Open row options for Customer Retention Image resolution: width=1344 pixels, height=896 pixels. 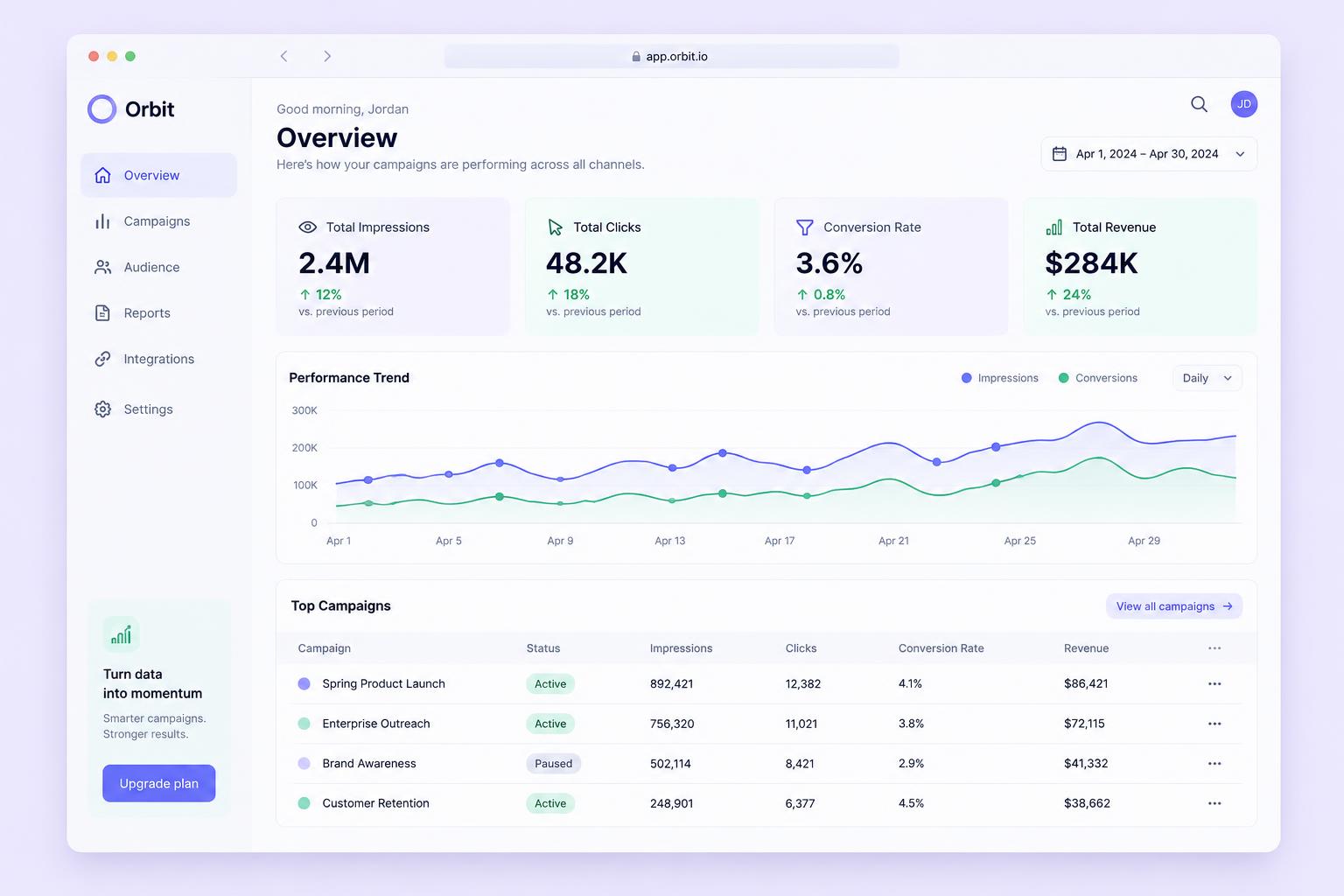pos(1214,803)
